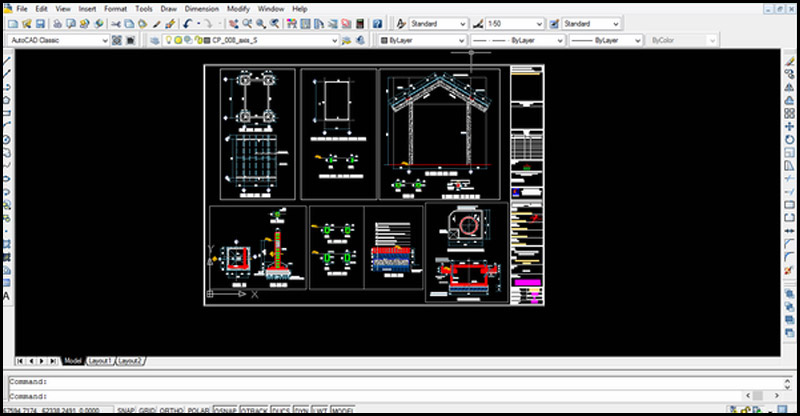Screen dimensions: 800x416
Task: Open the Draw menu
Action: click(168, 9)
